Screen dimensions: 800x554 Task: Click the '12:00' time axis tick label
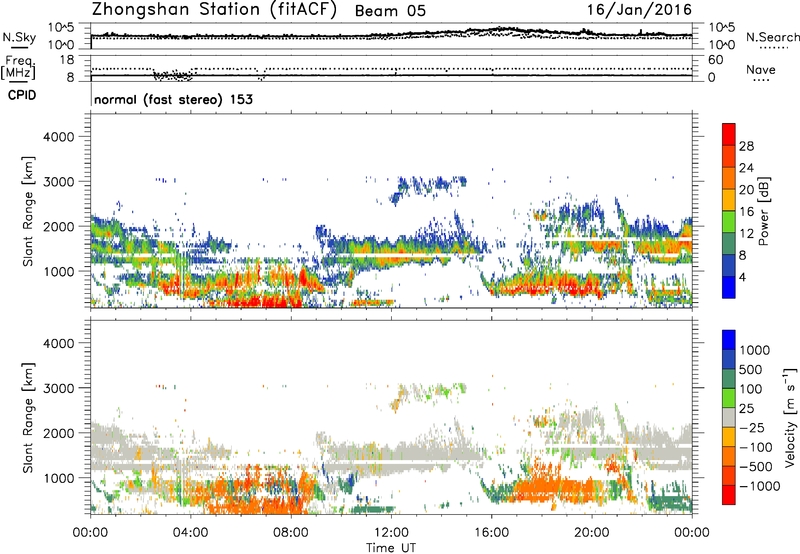pos(391,533)
